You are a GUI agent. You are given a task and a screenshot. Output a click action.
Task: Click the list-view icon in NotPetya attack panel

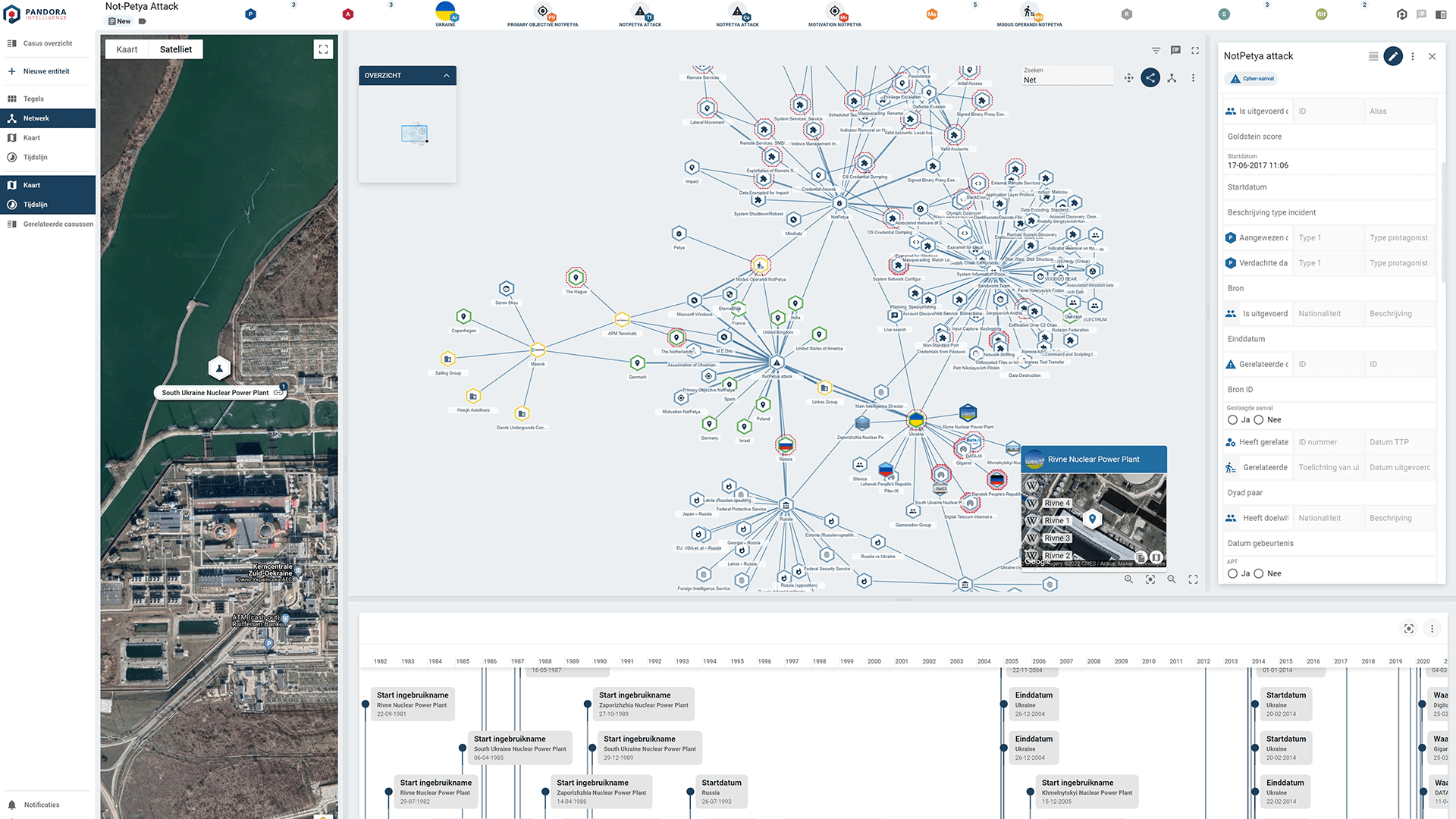coord(1373,56)
